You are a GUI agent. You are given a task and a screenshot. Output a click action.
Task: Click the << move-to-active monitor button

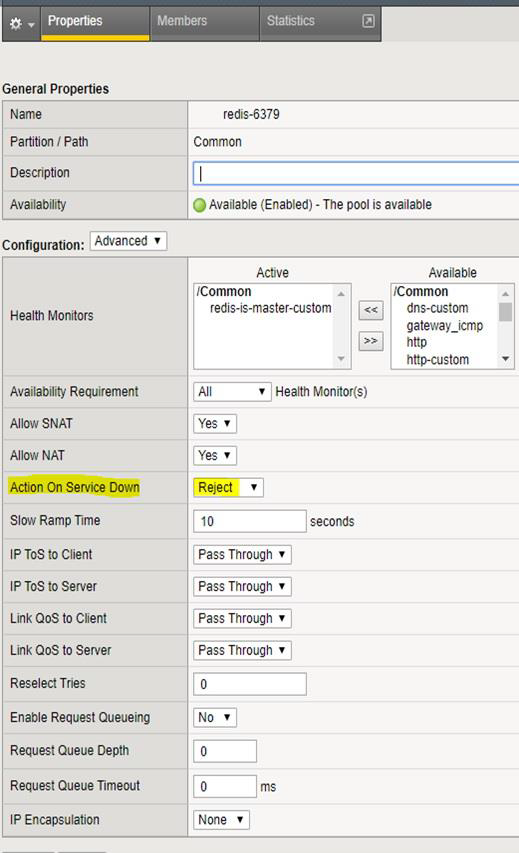point(371,310)
